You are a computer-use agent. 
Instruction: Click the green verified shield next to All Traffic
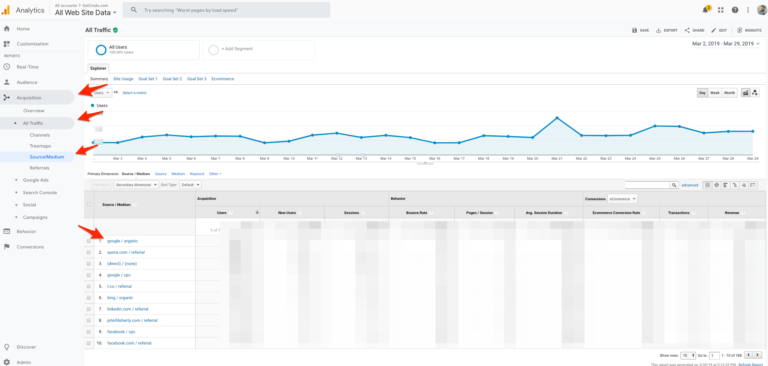point(116,30)
